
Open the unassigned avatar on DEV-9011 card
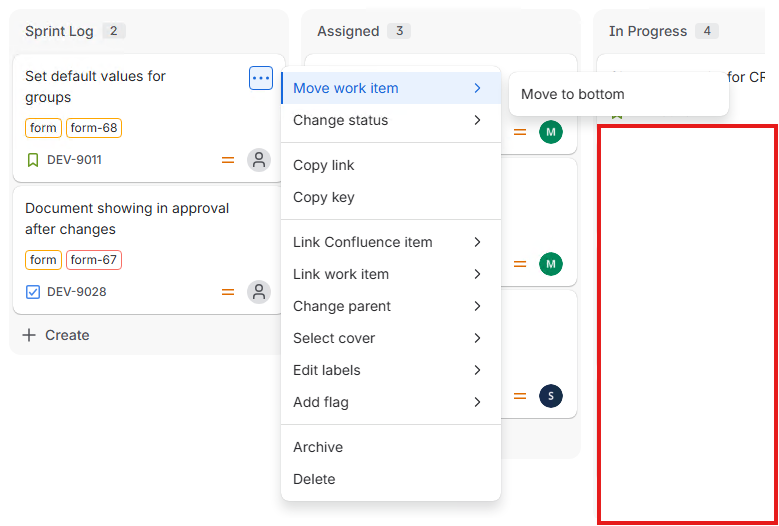259,160
